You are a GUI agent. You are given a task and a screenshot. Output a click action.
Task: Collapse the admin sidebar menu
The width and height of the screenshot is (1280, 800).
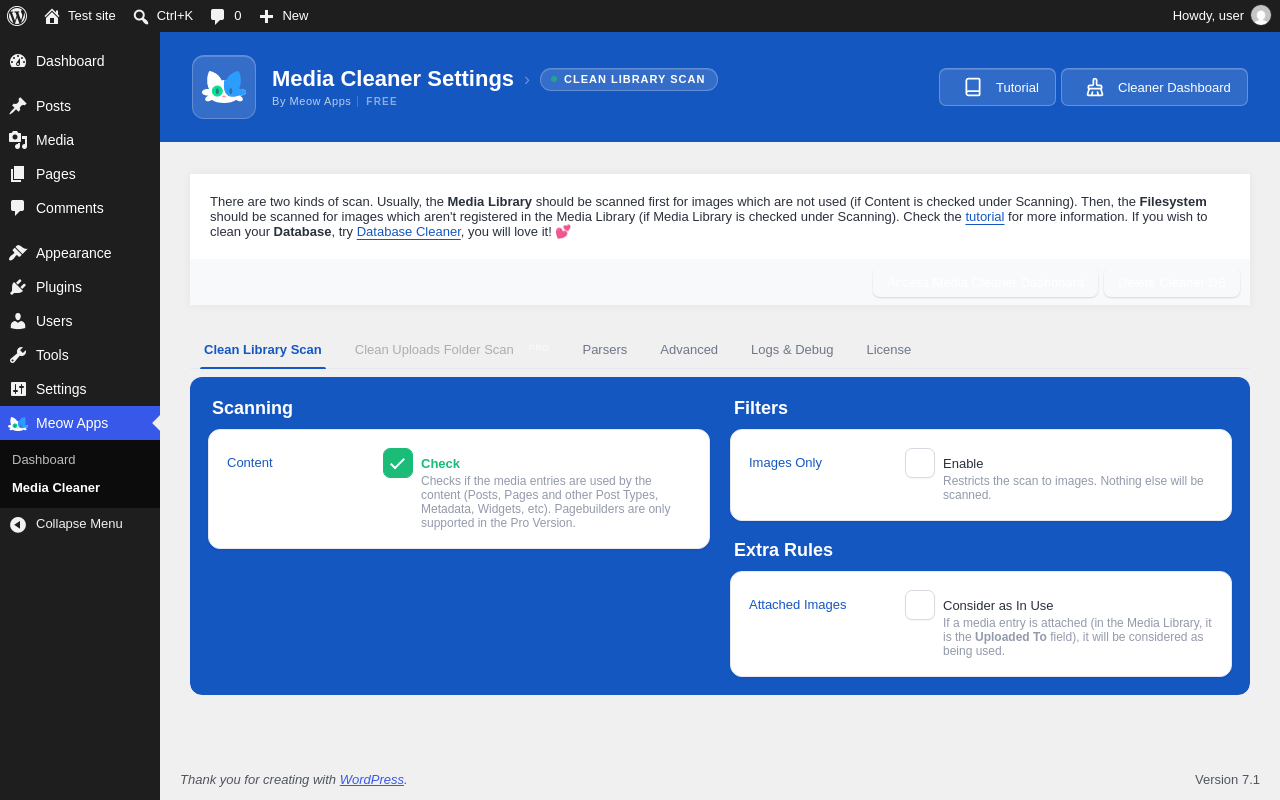(x=80, y=524)
